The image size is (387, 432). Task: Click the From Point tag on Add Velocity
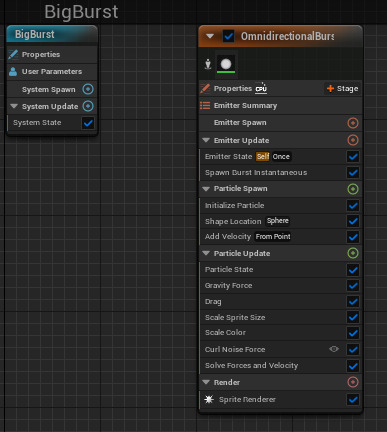[x=273, y=237]
